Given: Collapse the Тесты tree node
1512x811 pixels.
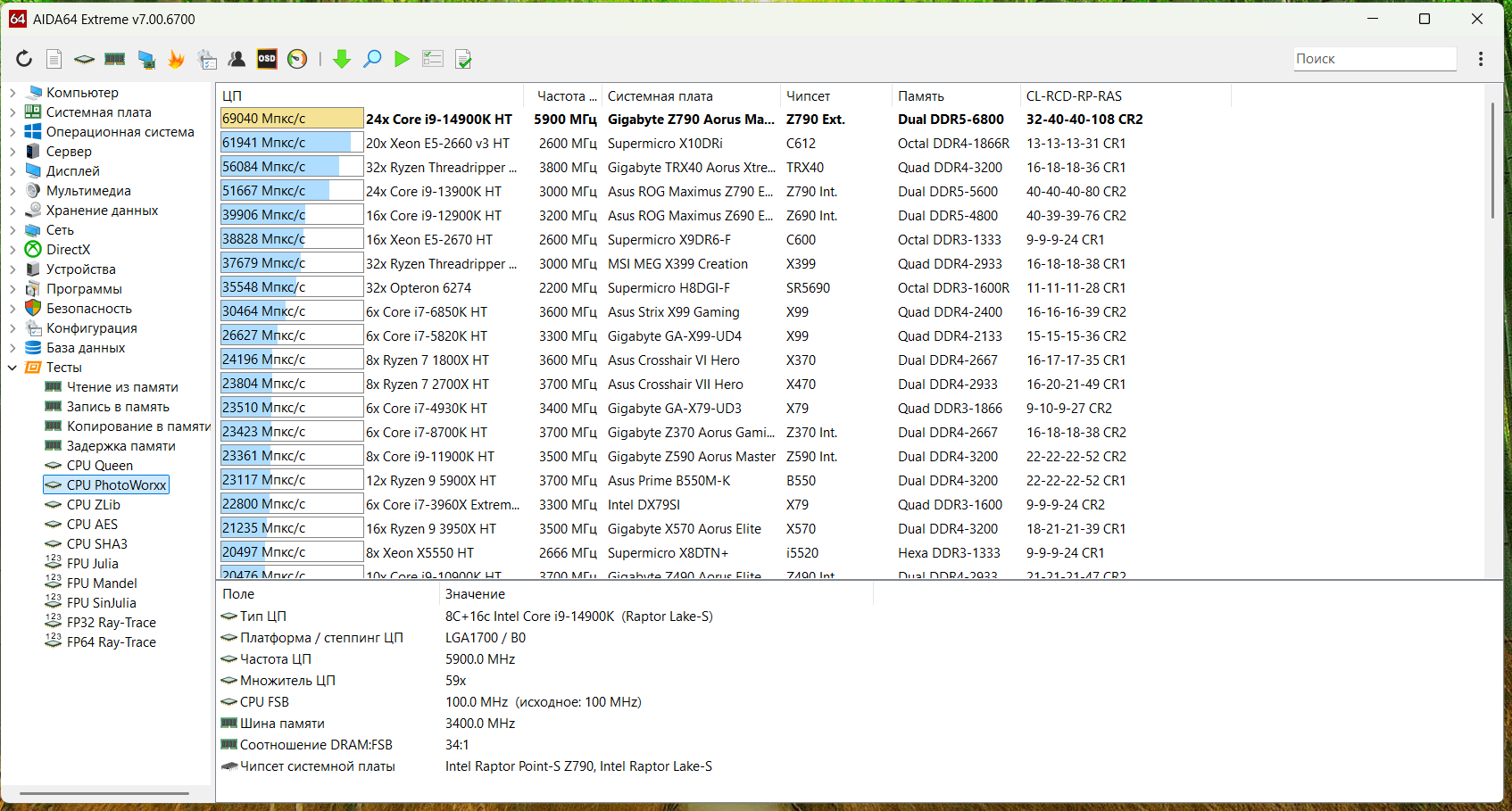Looking at the screenshot, I should pyautogui.click(x=12, y=367).
